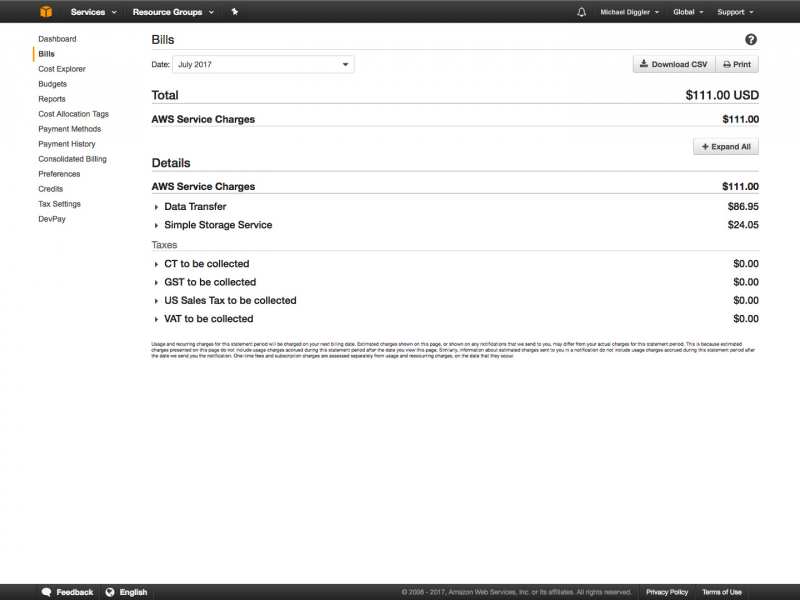This screenshot has height=600, width=800.
Task: Print the current bill
Action: [737, 64]
